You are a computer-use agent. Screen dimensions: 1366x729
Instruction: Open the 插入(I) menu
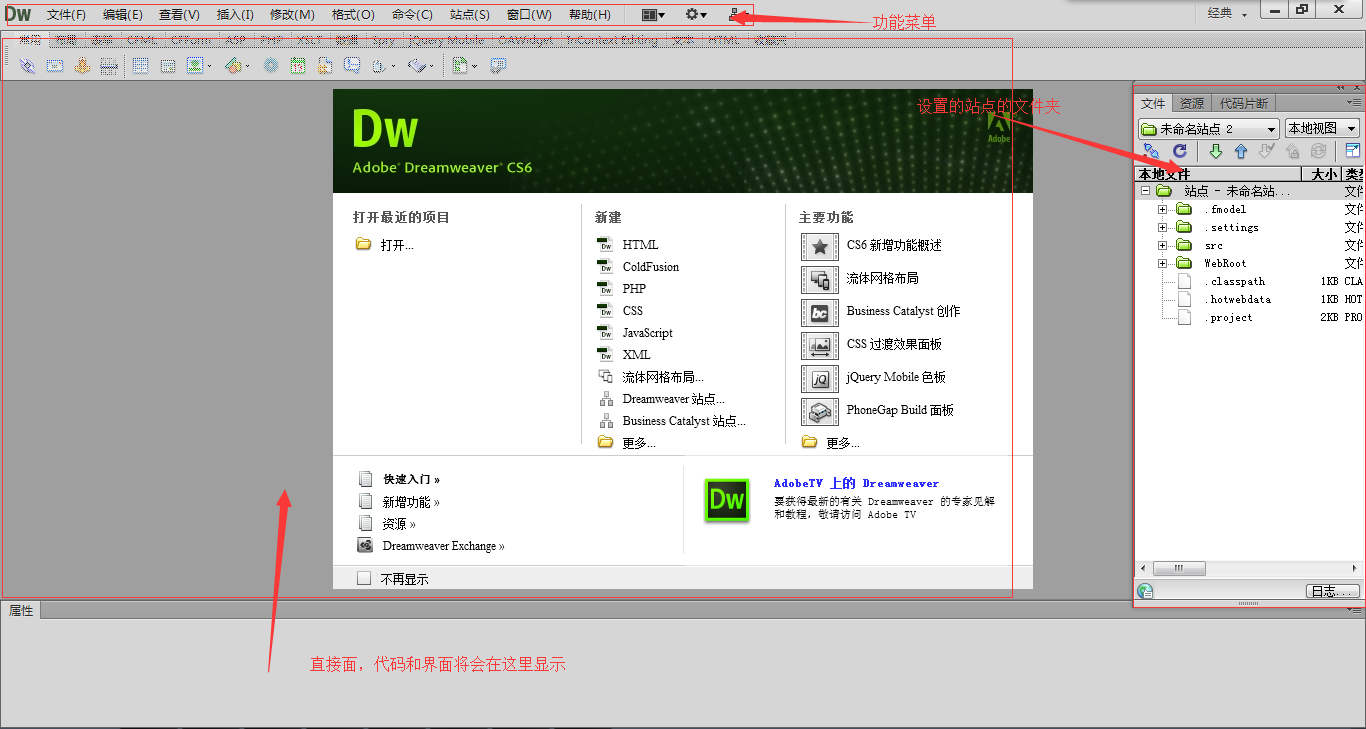click(x=235, y=15)
